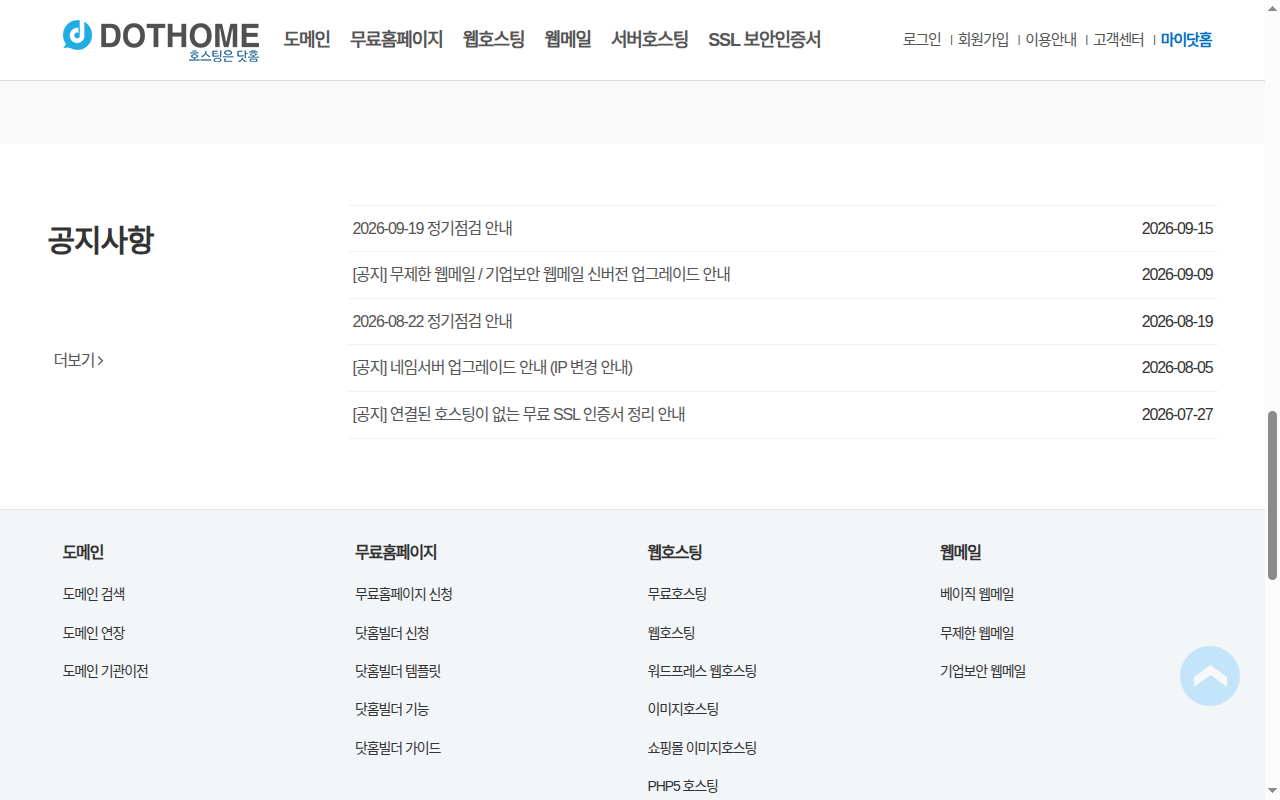This screenshot has height=800, width=1280.
Task: Click the footer link 도메인 기관이전
Action: (x=106, y=671)
